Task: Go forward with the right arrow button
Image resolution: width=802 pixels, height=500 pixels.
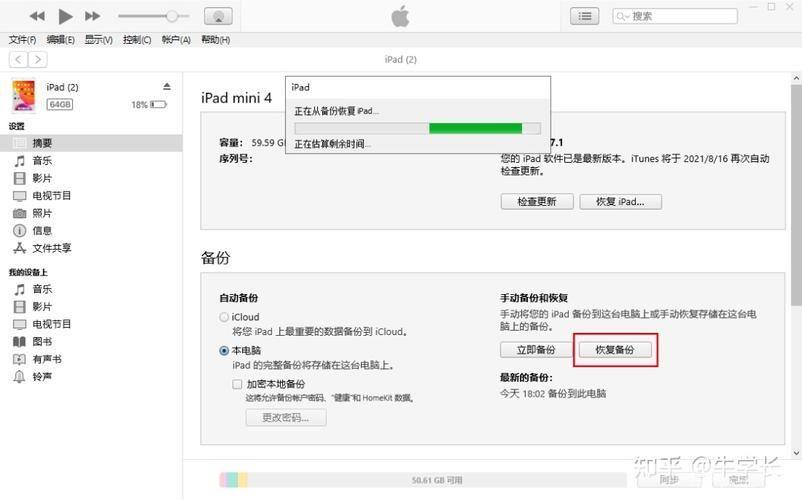Action: tap(38, 60)
